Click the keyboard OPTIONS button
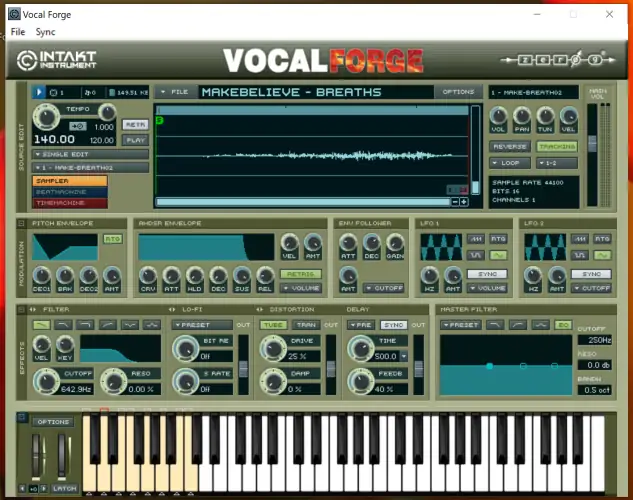 (x=53, y=422)
